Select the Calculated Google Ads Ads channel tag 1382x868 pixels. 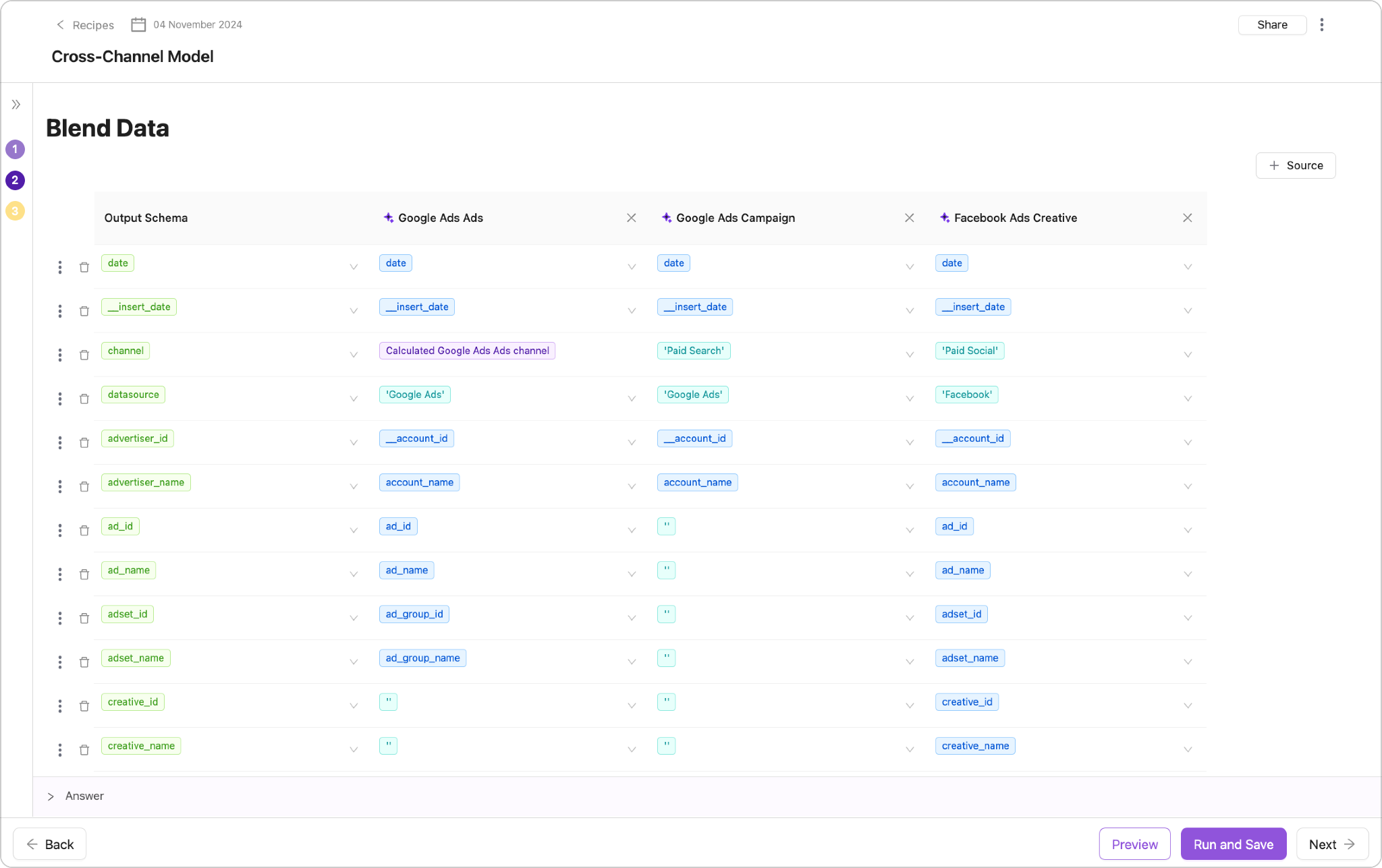tap(467, 351)
